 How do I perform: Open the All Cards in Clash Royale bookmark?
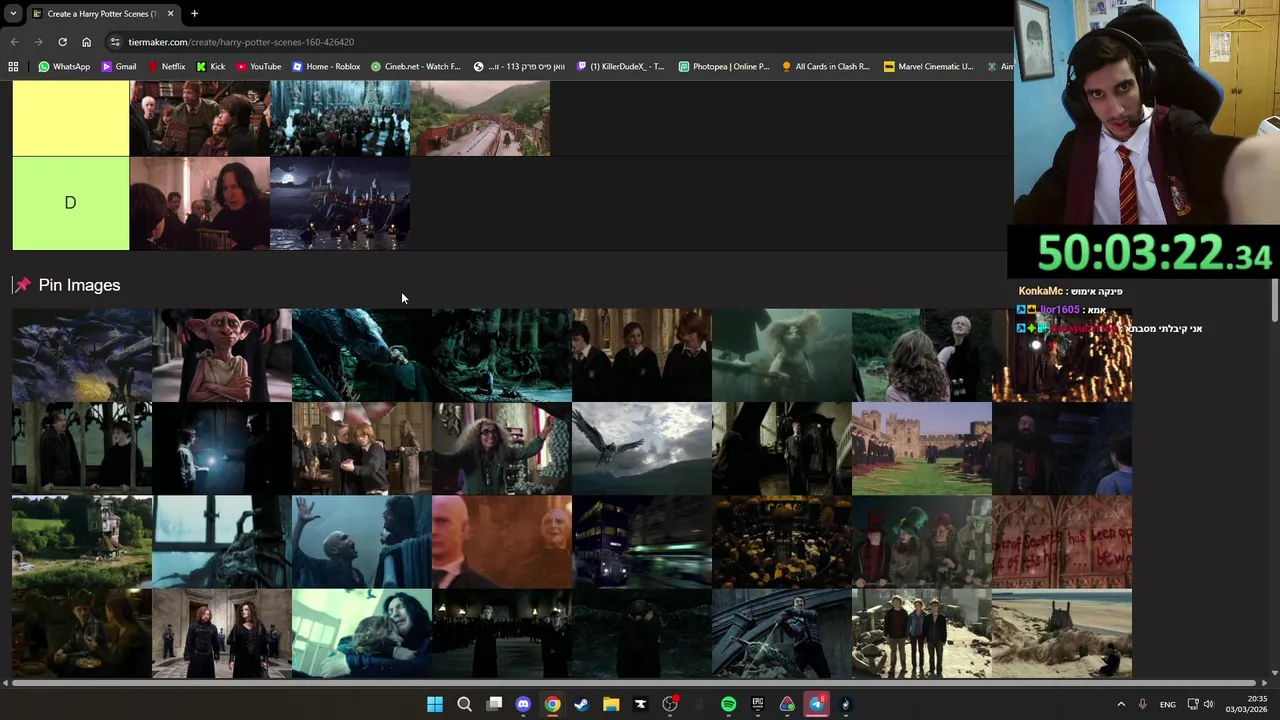(825, 66)
